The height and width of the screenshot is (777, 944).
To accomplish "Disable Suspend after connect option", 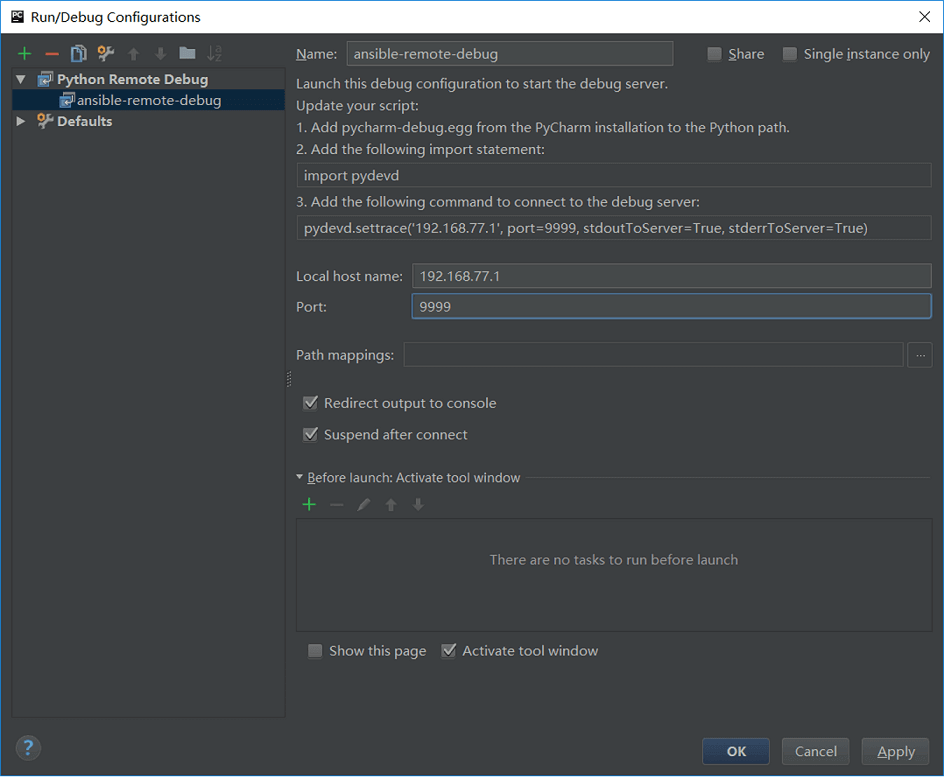I will [x=310, y=435].
